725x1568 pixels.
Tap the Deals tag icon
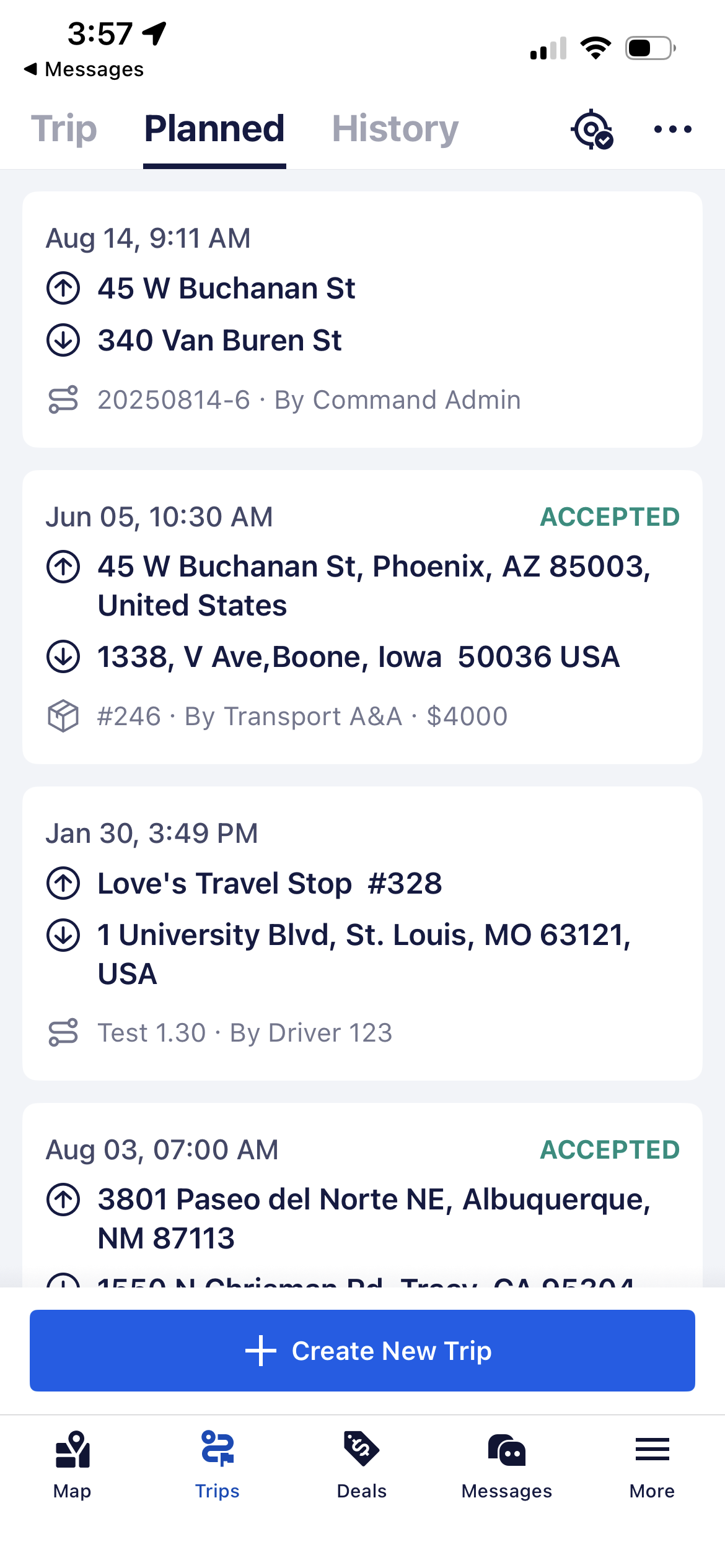pyautogui.click(x=361, y=1448)
